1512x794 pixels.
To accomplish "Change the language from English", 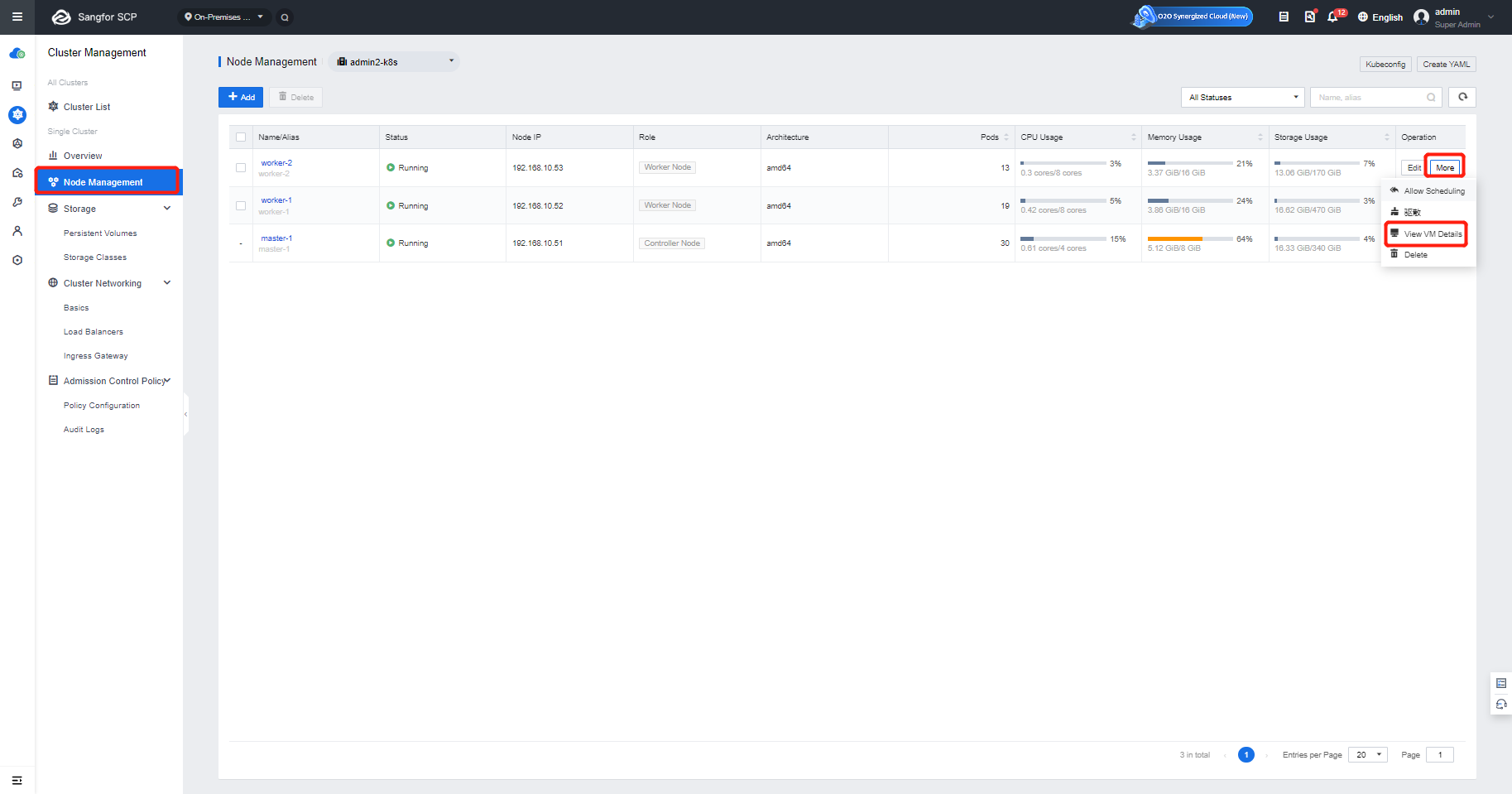I will [1380, 17].
